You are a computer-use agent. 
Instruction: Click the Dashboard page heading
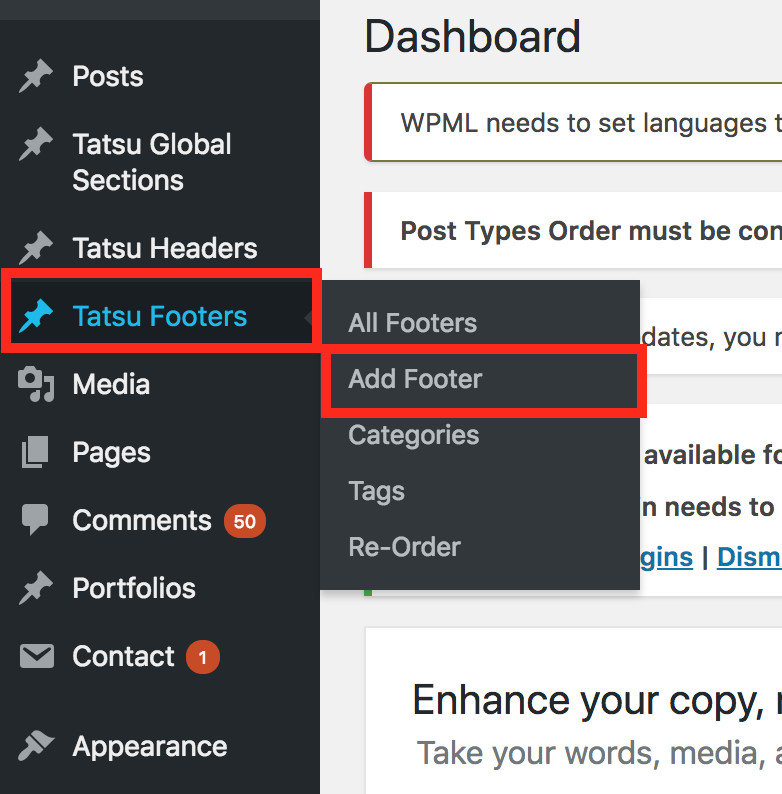point(473,36)
